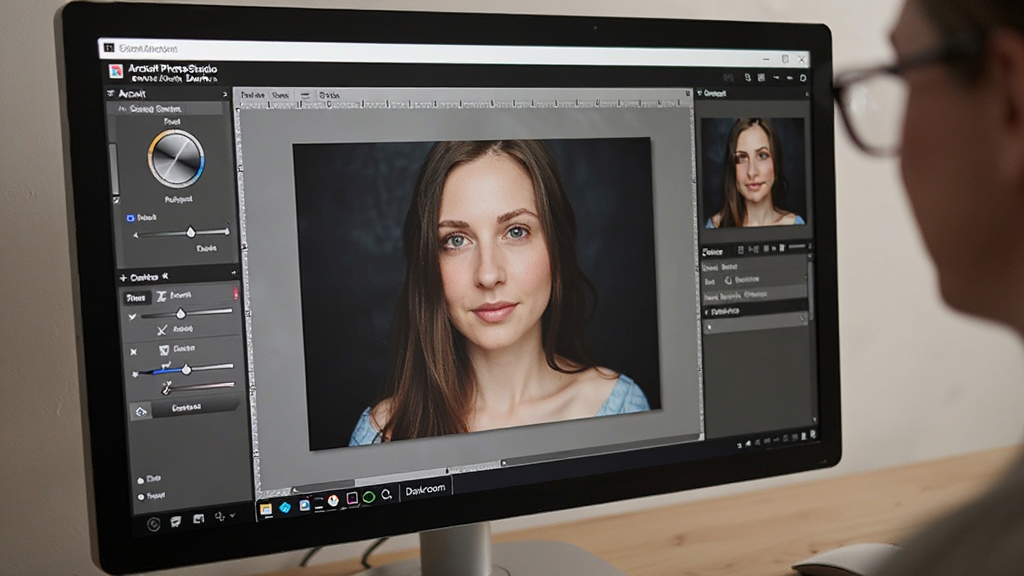Open the File Explorer taskbar icon
Viewport: 1024px width, 576px height.
[266, 509]
